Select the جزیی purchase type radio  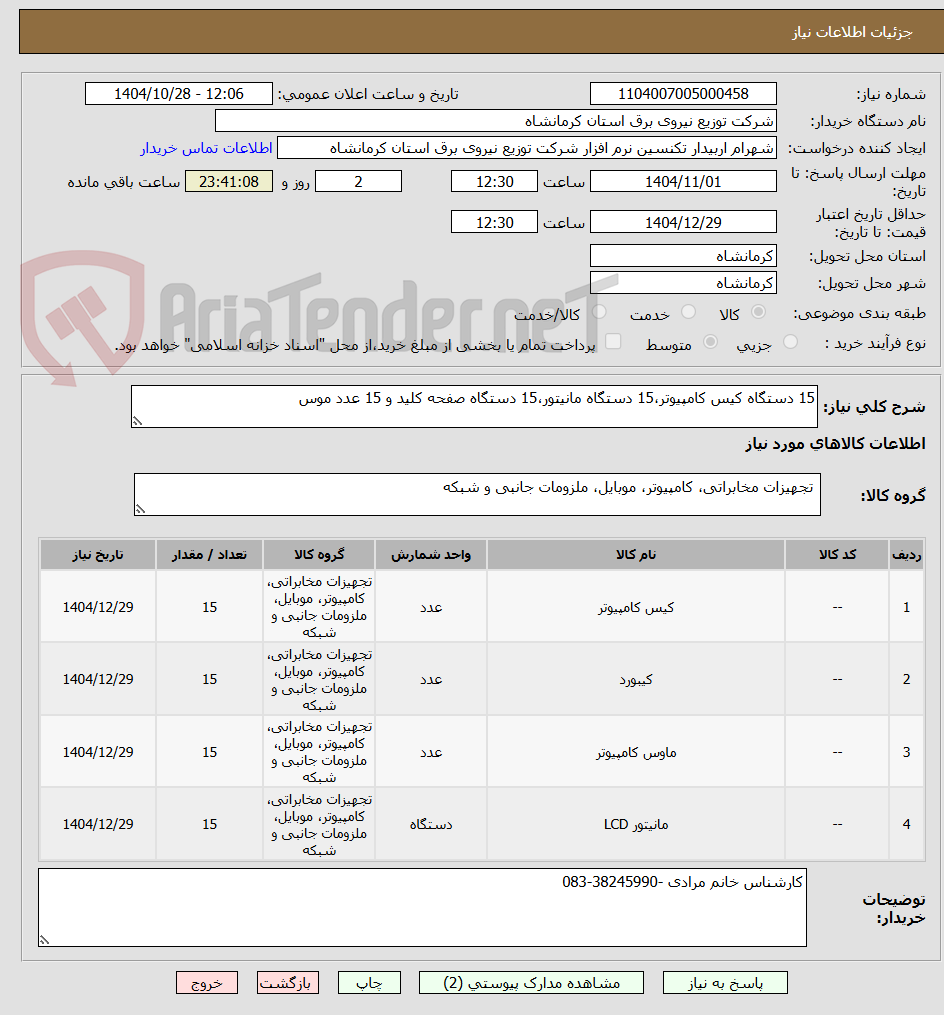(x=790, y=342)
